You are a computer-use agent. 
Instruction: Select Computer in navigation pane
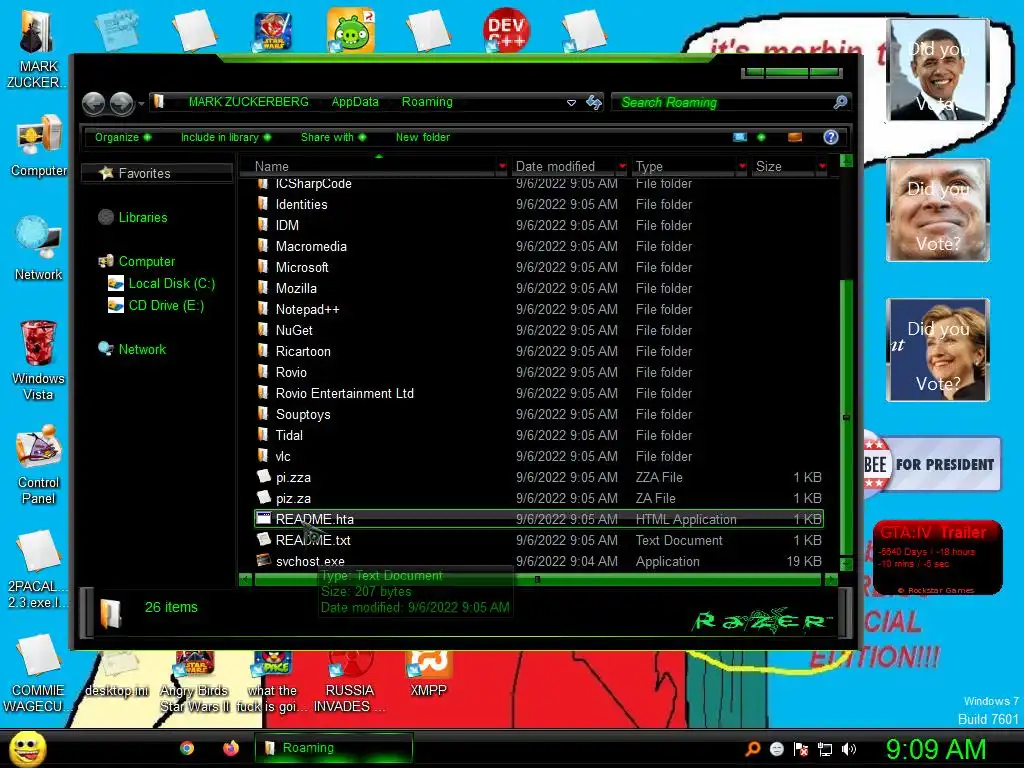coord(146,261)
